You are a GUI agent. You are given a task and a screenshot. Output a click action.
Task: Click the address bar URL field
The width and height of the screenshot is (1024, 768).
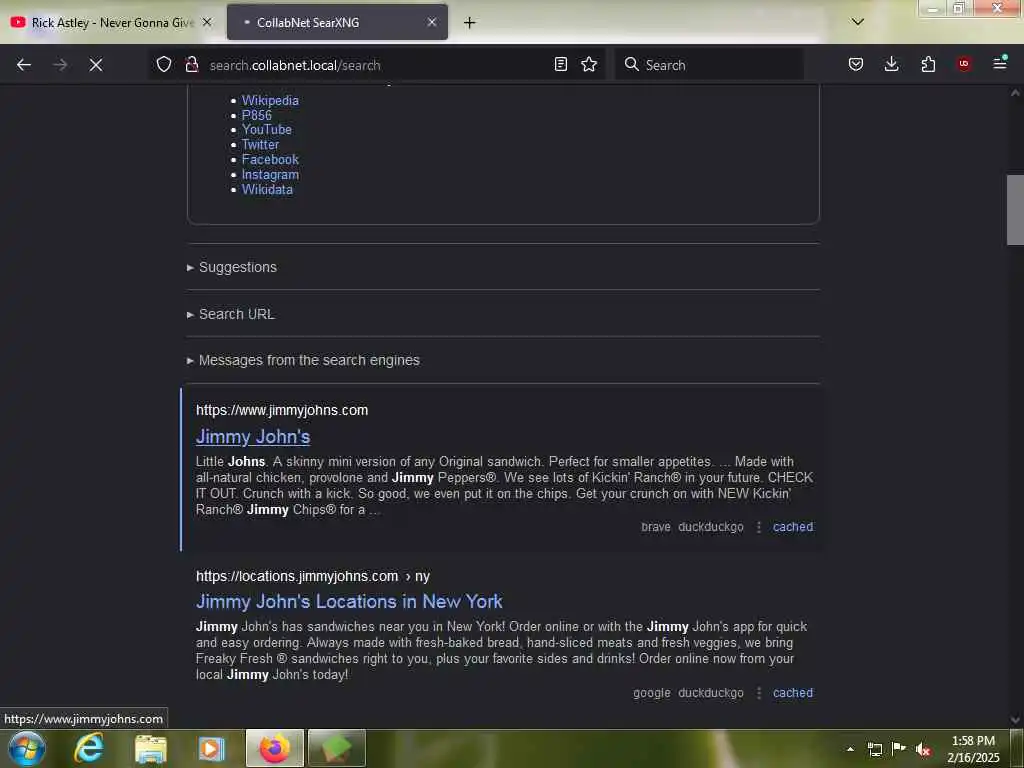[x=376, y=65]
